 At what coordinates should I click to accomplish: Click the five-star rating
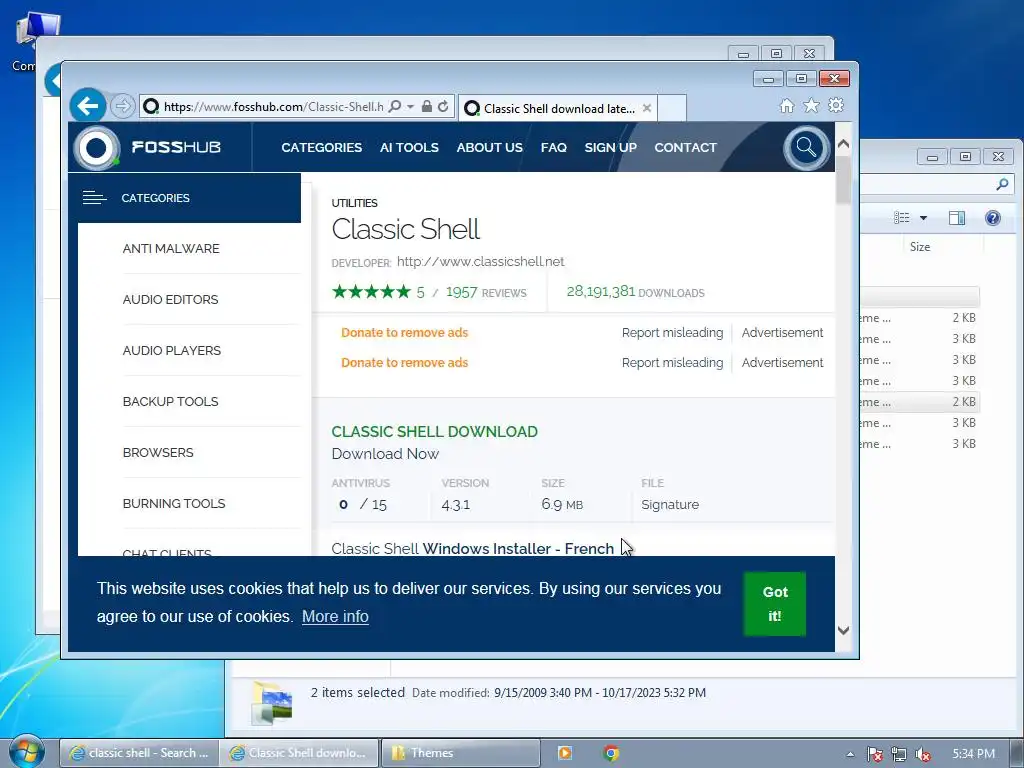click(371, 292)
